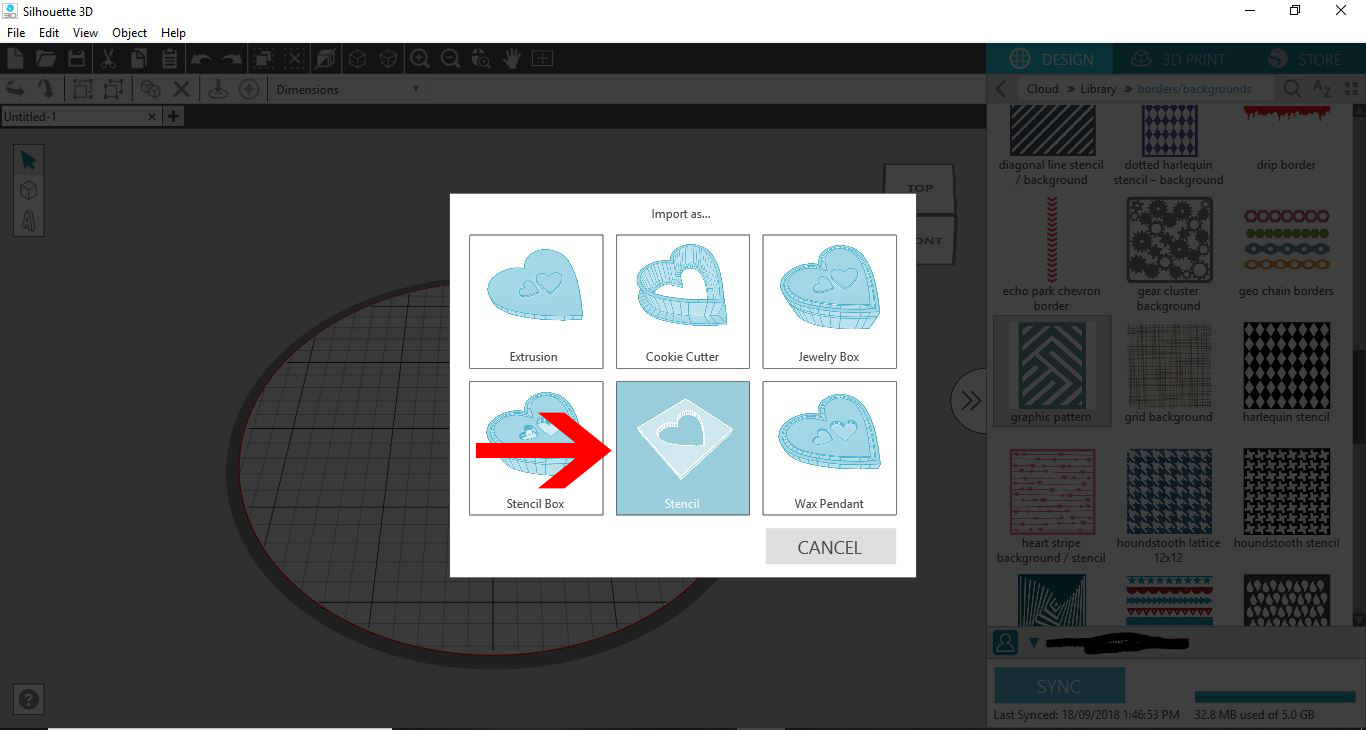1366x730 pixels.
Task: Click the Cut scissors icon
Action: tap(108, 59)
